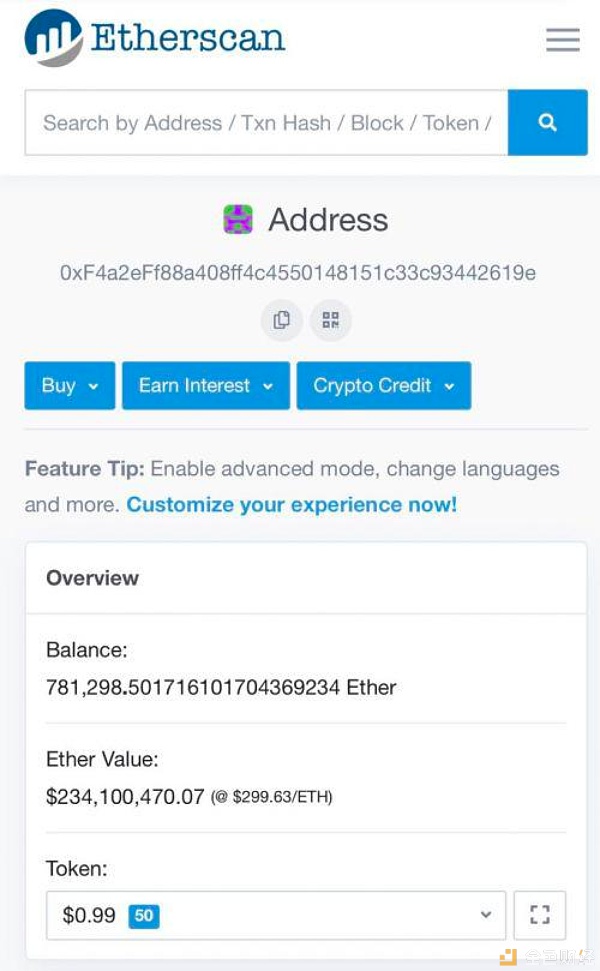Select the 0xF4a2eF address hash text
Image resolution: width=600 pixels, height=971 pixels.
[x=298, y=273]
